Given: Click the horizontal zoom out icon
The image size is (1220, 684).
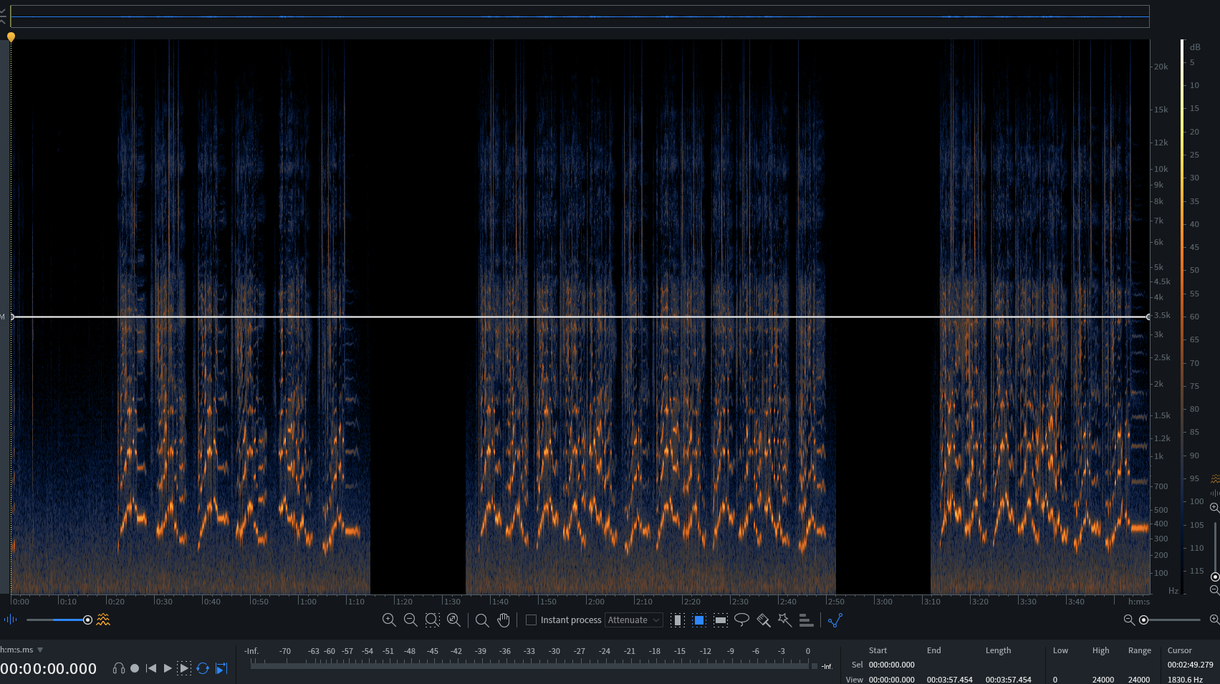Looking at the screenshot, I should (x=1129, y=620).
